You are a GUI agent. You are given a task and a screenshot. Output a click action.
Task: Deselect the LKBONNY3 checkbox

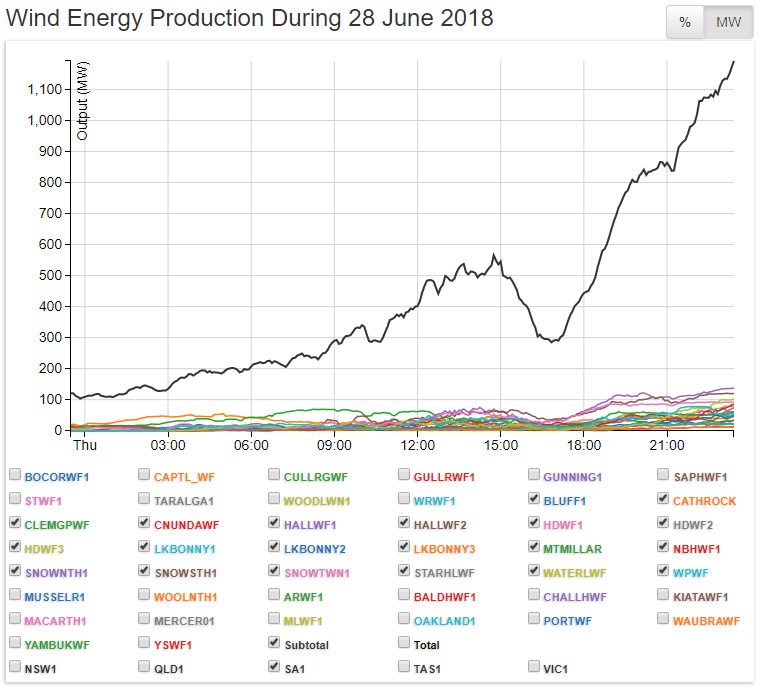pos(405,547)
